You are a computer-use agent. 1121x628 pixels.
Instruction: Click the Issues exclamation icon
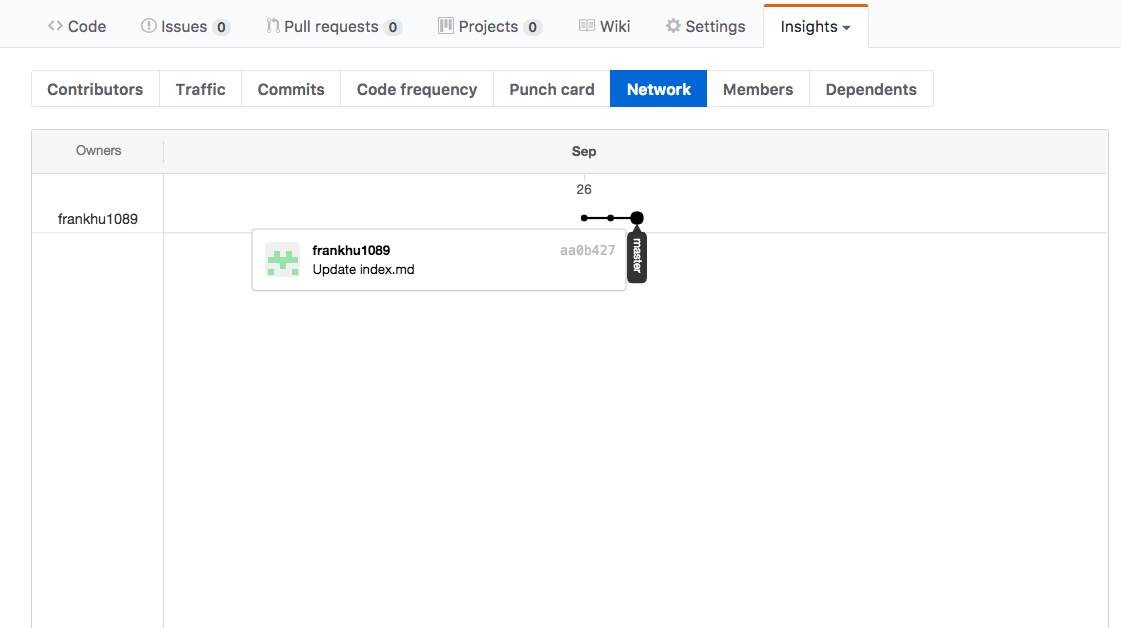(148, 26)
